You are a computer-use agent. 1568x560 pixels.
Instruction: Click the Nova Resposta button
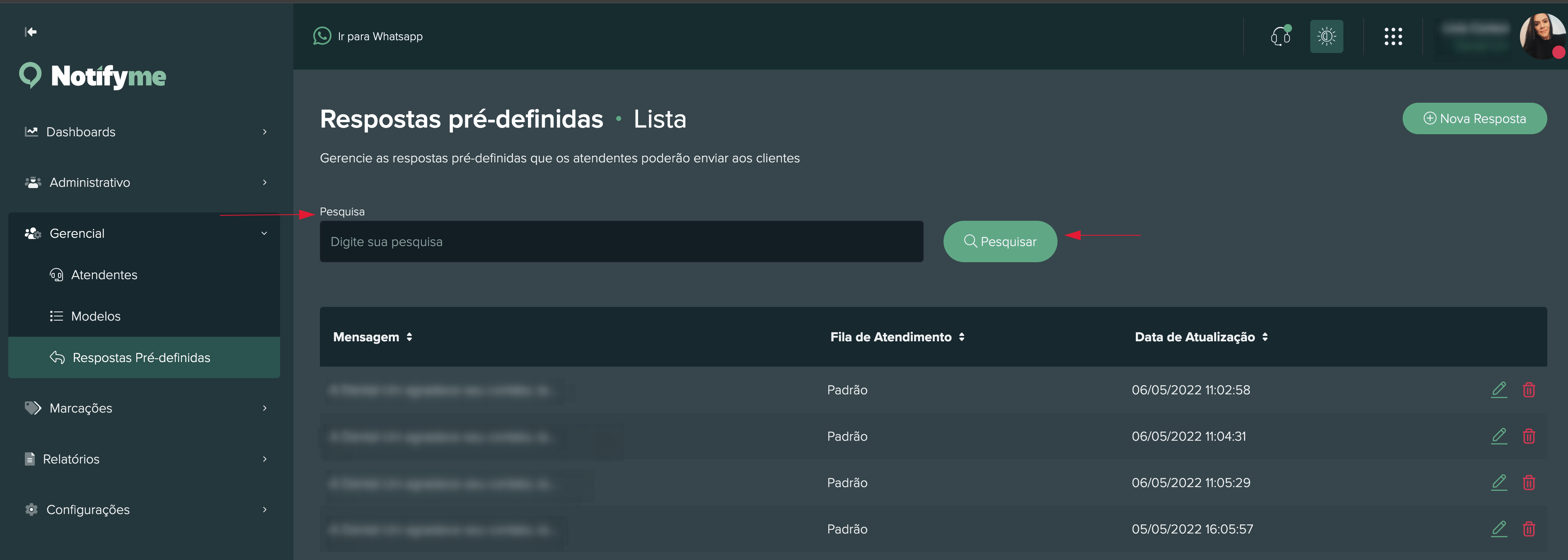click(x=1474, y=119)
